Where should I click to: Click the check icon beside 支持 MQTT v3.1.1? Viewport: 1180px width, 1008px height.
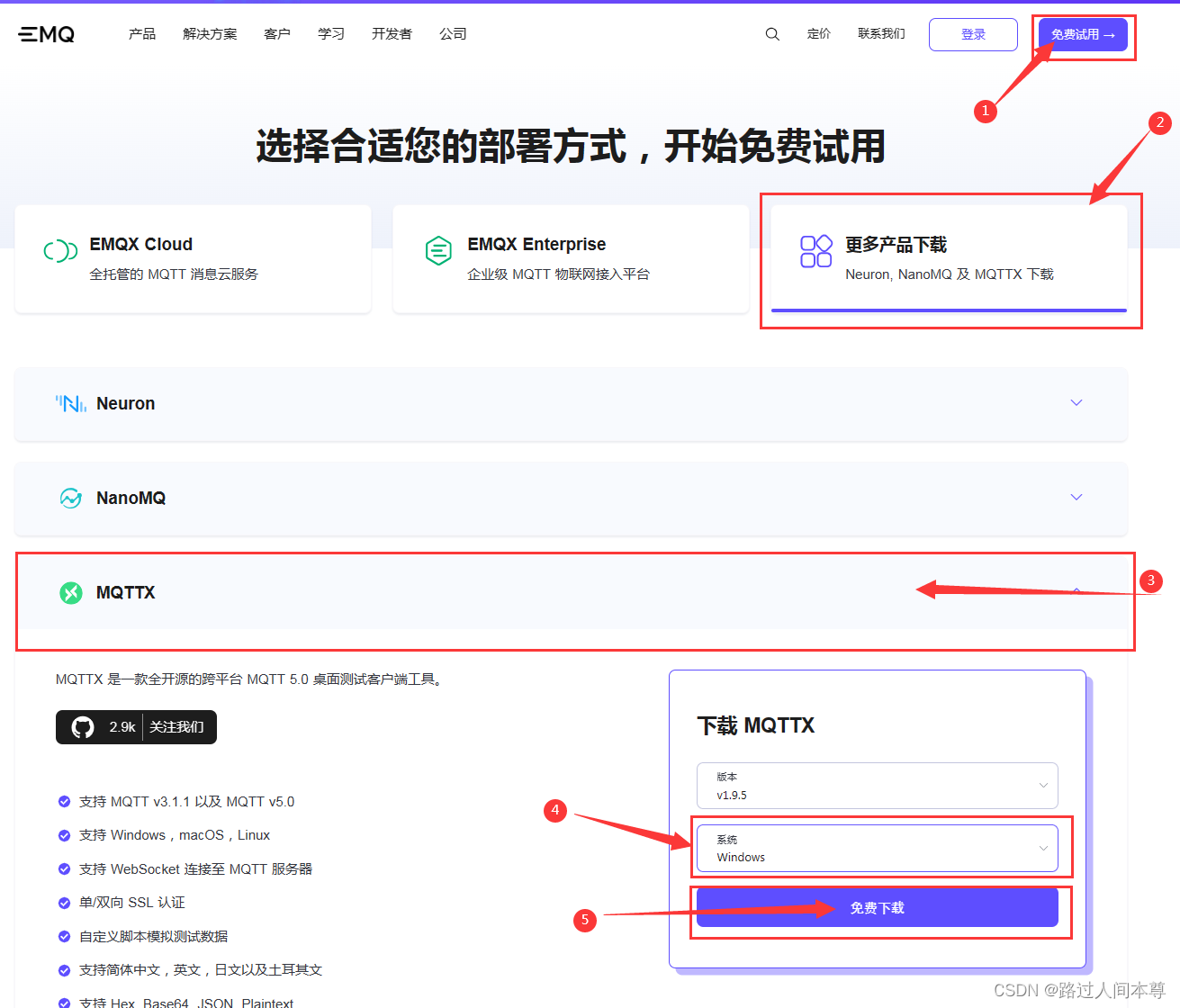[64, 801]
